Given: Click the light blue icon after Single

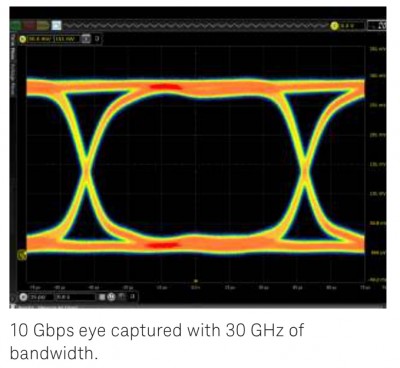Looking at the screenshot, I should tap(56, 26).
